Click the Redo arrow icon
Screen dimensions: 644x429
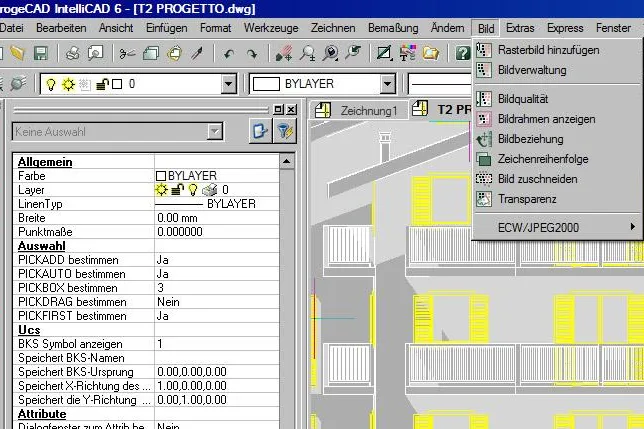click(252, 53)
